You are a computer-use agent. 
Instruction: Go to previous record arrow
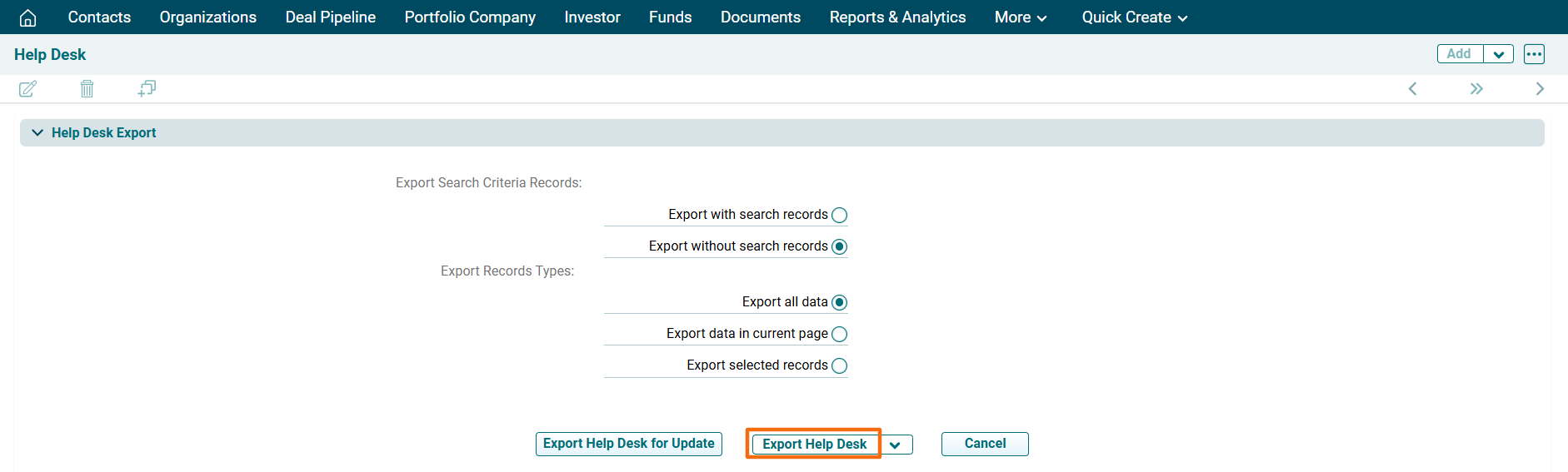pos(1412,89)
